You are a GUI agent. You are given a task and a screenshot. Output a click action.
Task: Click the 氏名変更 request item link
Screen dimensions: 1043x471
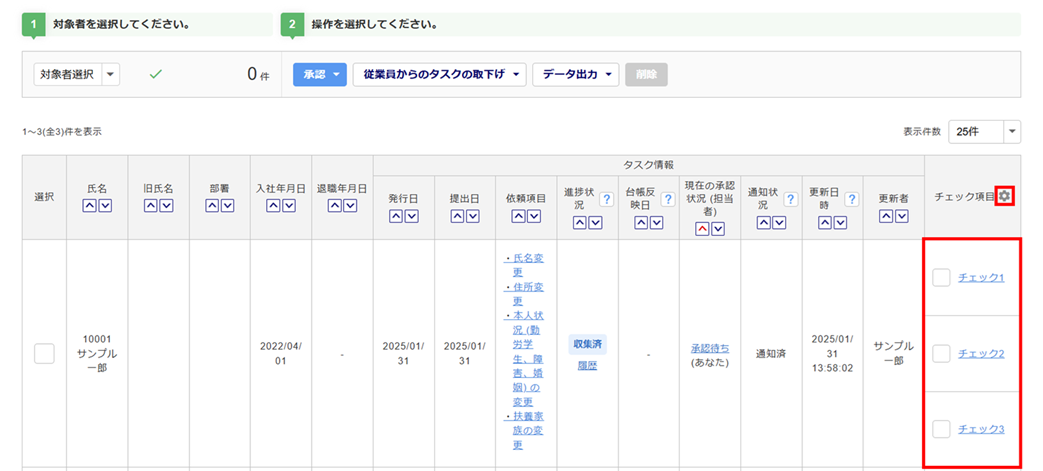pyautogui.click(x=524, y=265)
